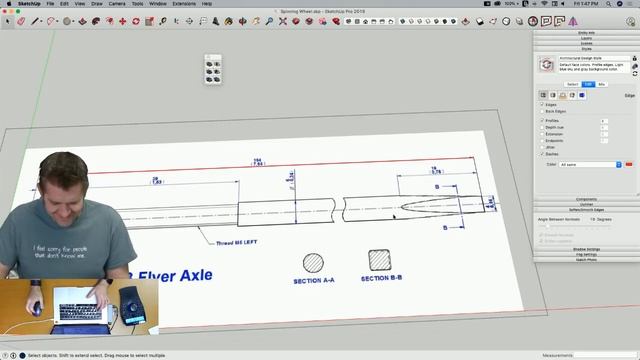The image size is (640, 360).
Task: Click the update style refresh icon
Action: [x=635, y=73]
